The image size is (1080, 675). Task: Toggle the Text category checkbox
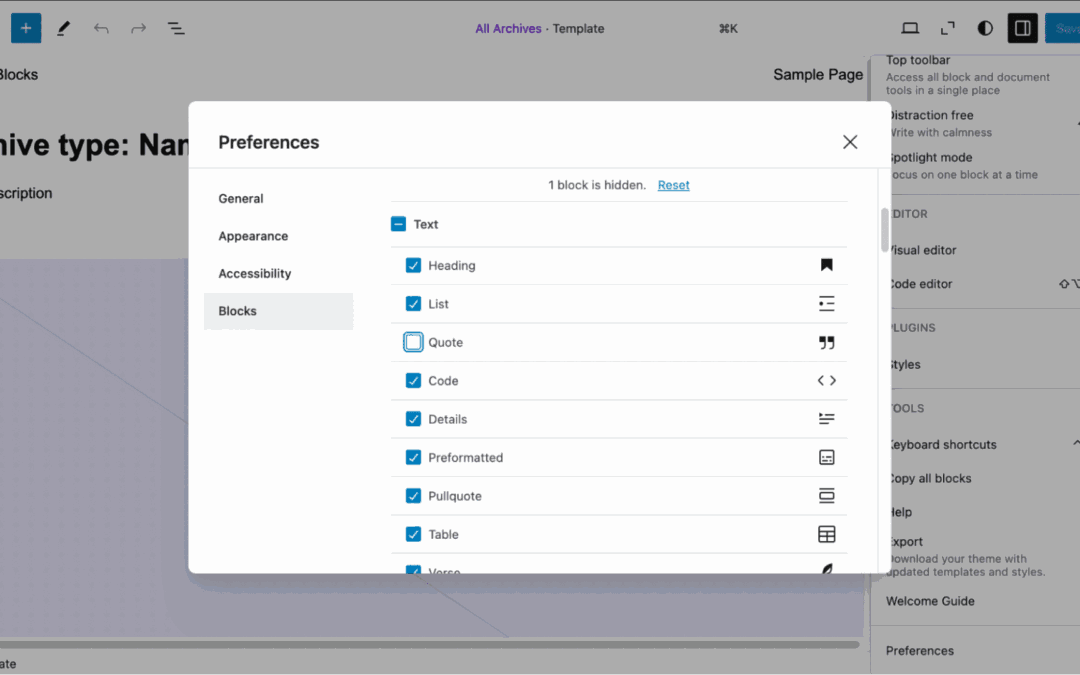tap(398, 224)
